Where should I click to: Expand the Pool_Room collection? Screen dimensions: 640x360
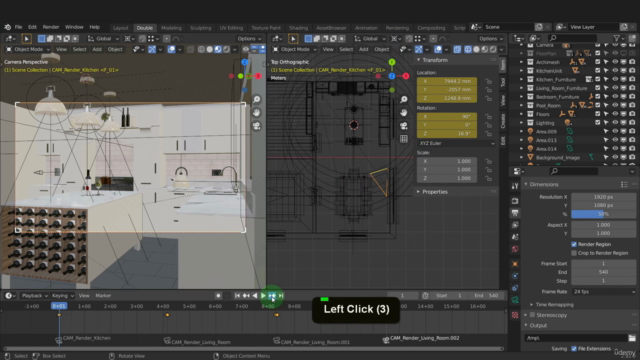(x=521, y=105)
